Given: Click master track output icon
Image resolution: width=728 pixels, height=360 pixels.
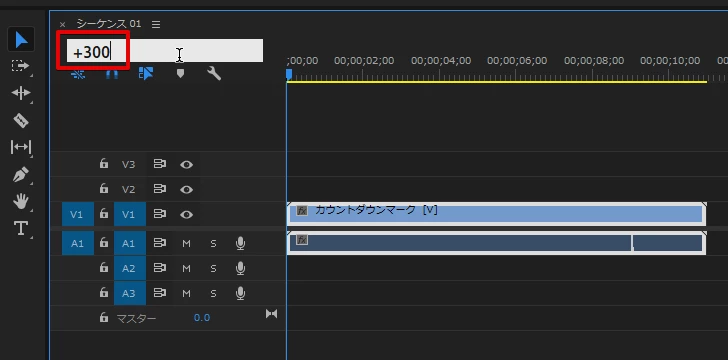Looking at the screenshot, I should 272,314.
